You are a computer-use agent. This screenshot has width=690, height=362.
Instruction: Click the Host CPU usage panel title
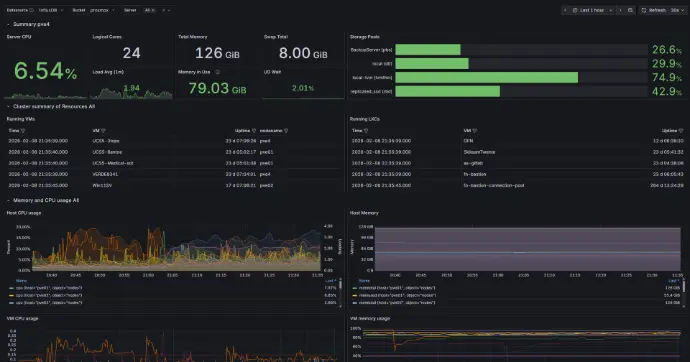(24, 213)
